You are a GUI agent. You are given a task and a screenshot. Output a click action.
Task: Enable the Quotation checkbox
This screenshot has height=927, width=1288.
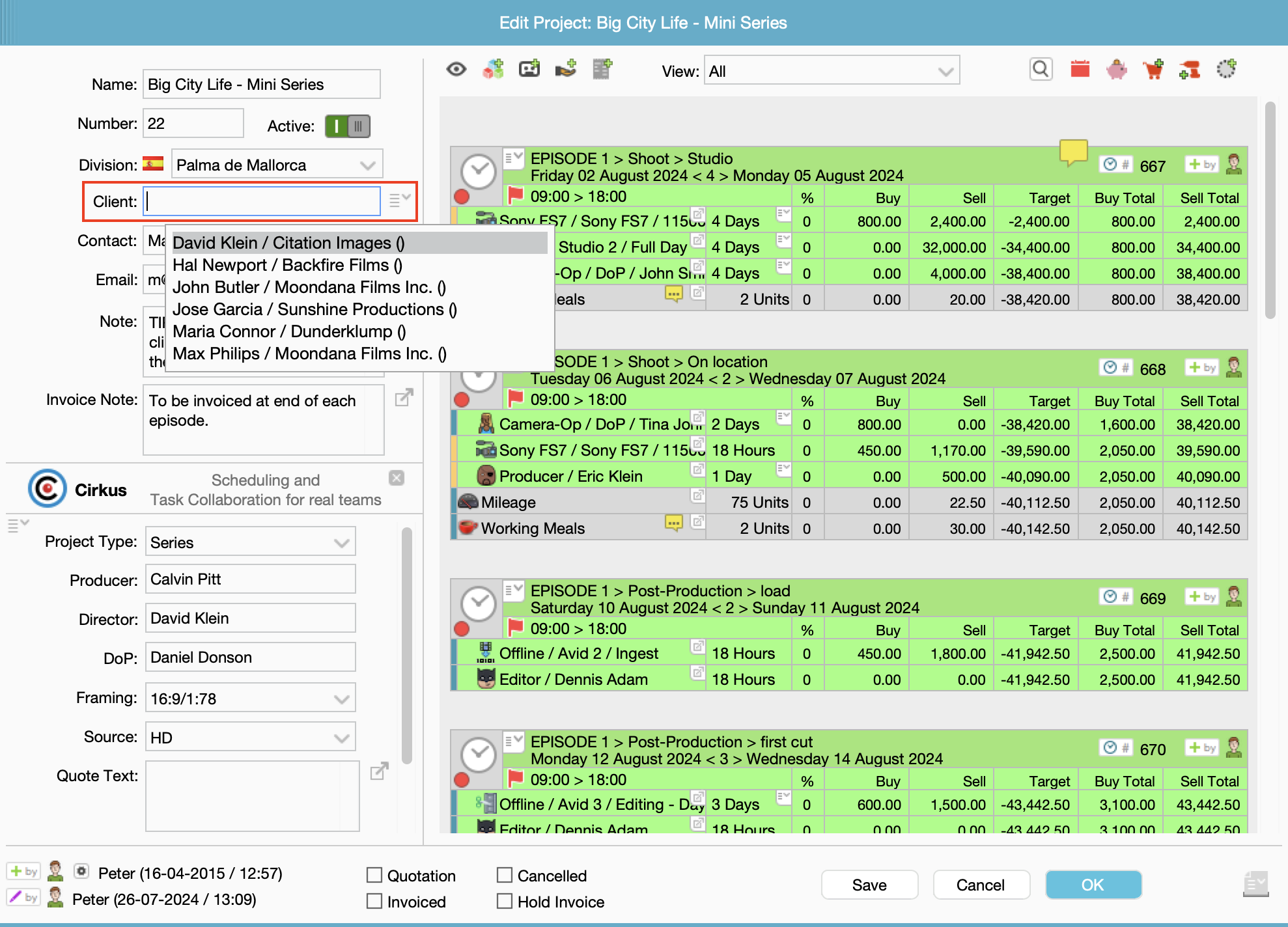[374, 875]
